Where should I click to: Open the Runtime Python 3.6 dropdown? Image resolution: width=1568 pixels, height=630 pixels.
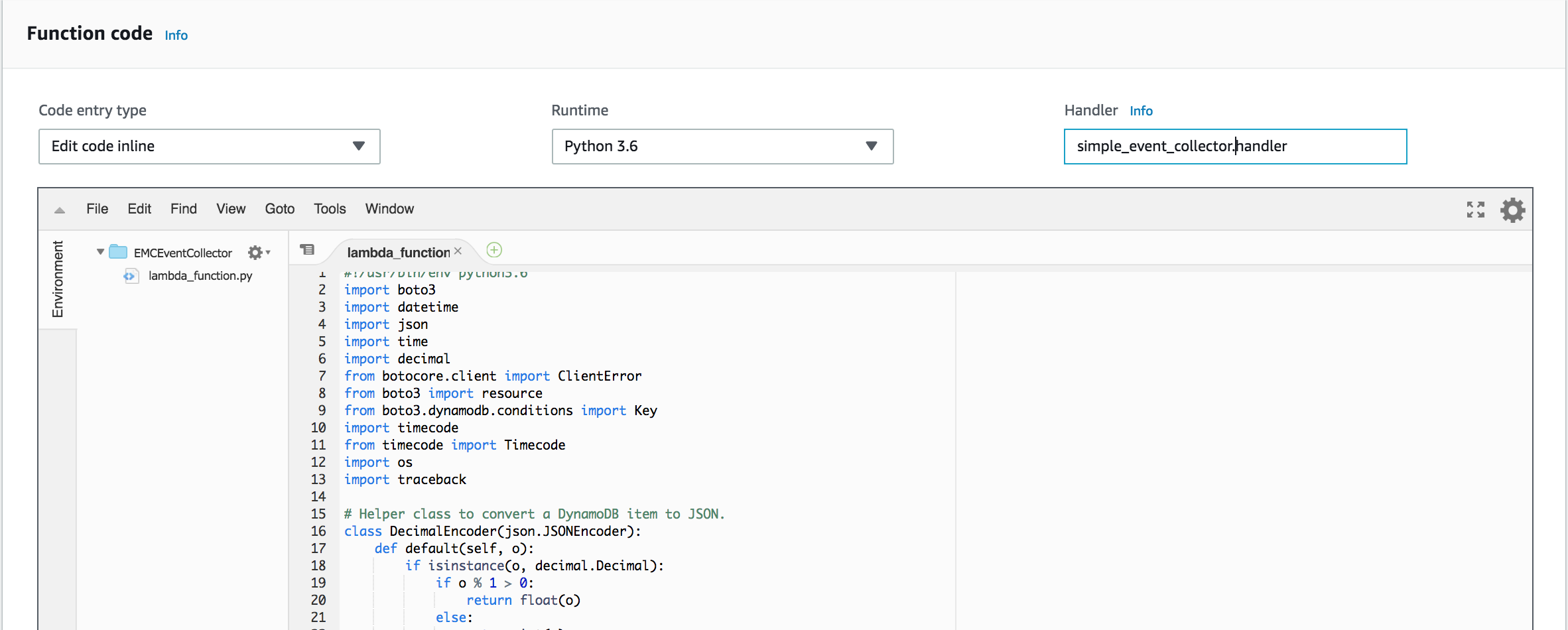[x=722, y=147]
